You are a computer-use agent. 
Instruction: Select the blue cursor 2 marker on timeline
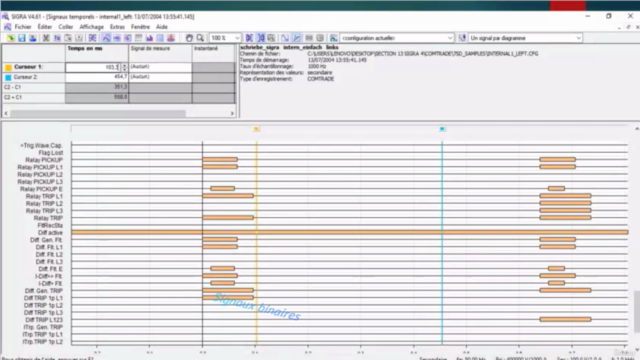pos(442,129)
